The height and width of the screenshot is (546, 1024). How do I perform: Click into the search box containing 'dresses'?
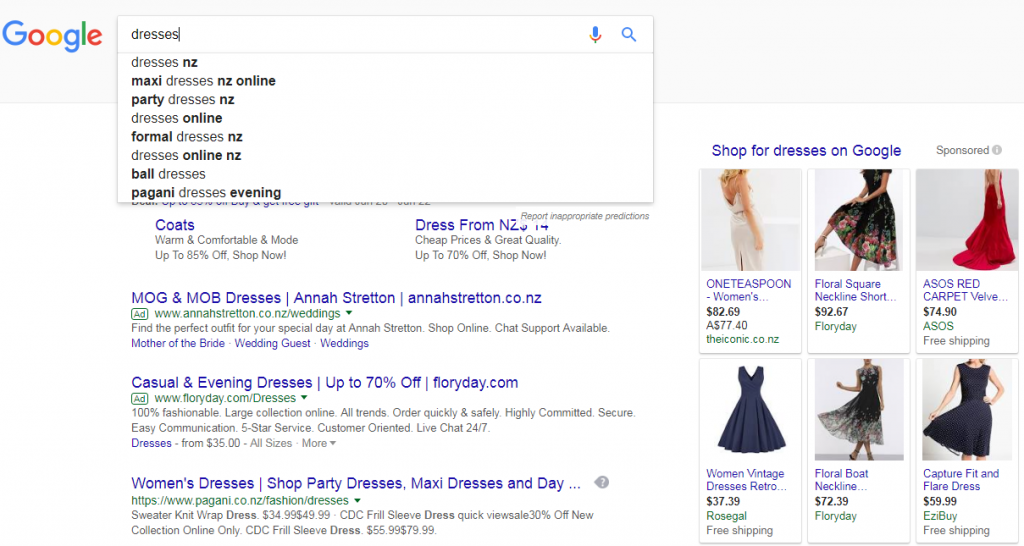350,35
